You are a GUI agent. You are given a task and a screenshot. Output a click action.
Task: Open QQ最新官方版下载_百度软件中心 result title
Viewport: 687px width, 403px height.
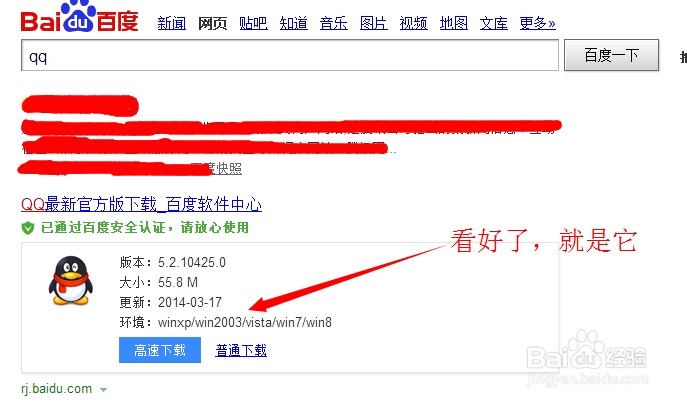(142, 205)
